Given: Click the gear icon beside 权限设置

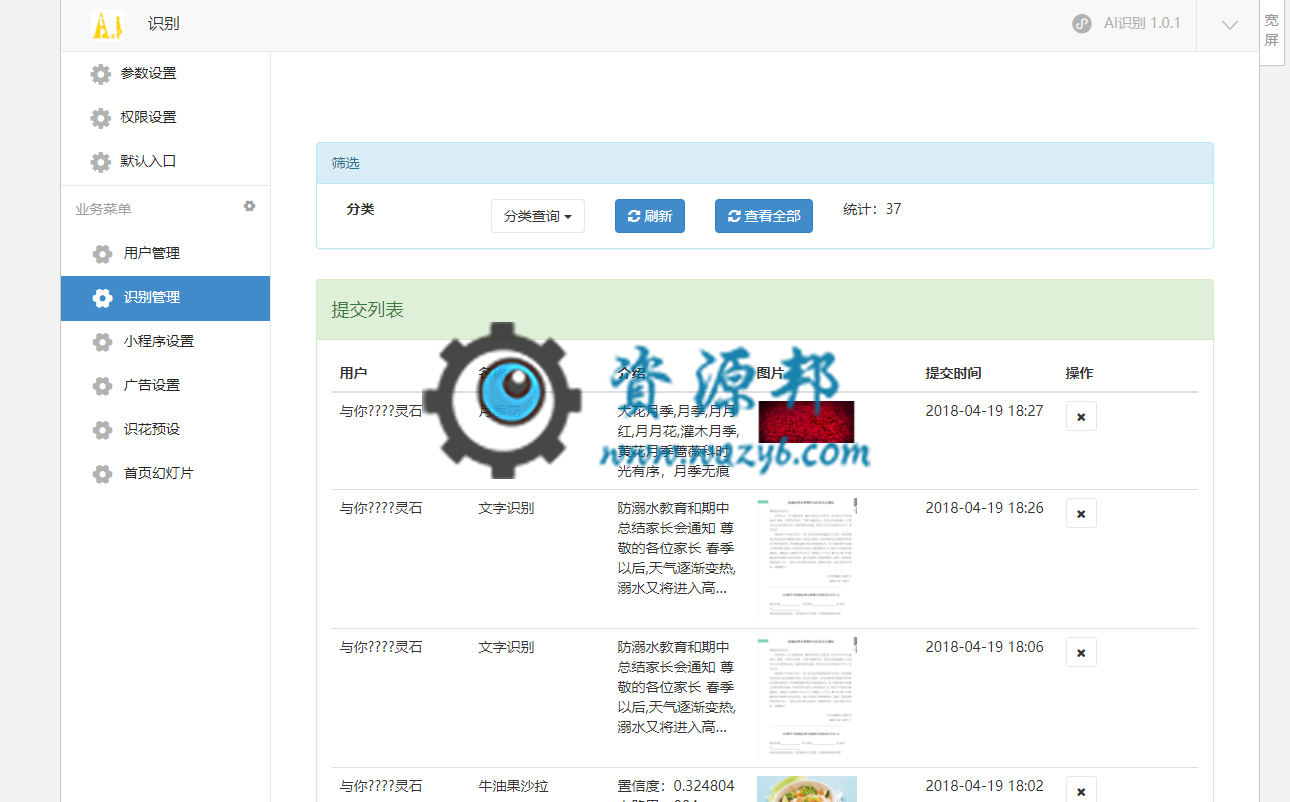Looking at the screenshot, I should pyautogui.click(x=100, y=118).
